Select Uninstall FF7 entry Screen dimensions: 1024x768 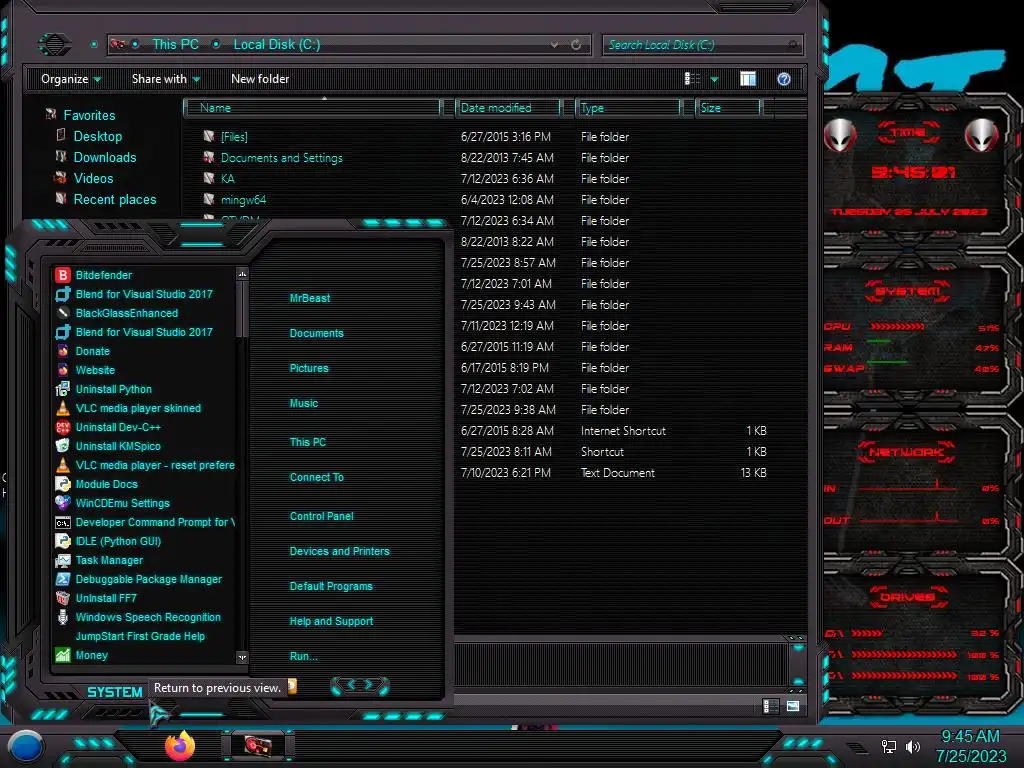pos(106,598)
